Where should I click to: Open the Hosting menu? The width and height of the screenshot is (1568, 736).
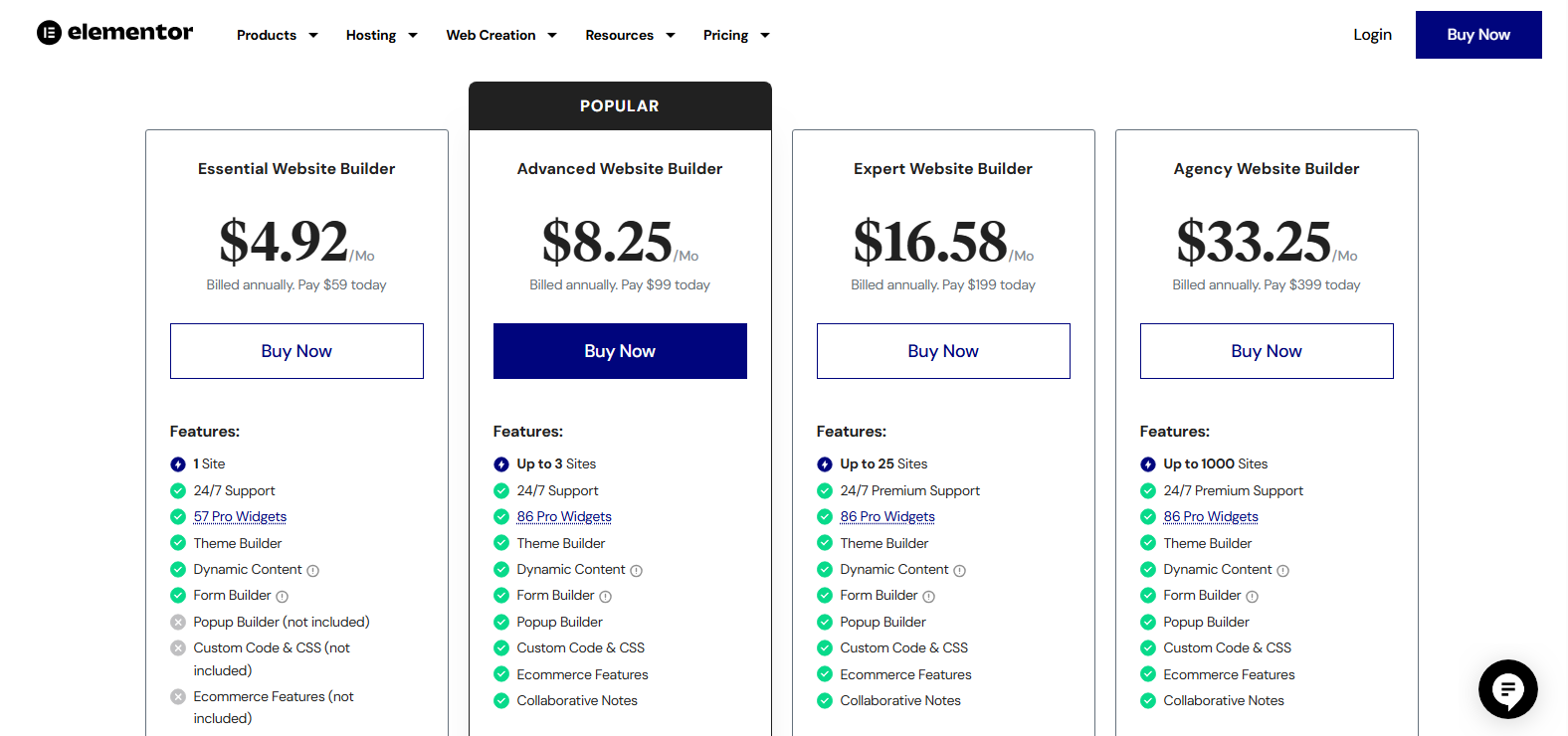[371, 35]
